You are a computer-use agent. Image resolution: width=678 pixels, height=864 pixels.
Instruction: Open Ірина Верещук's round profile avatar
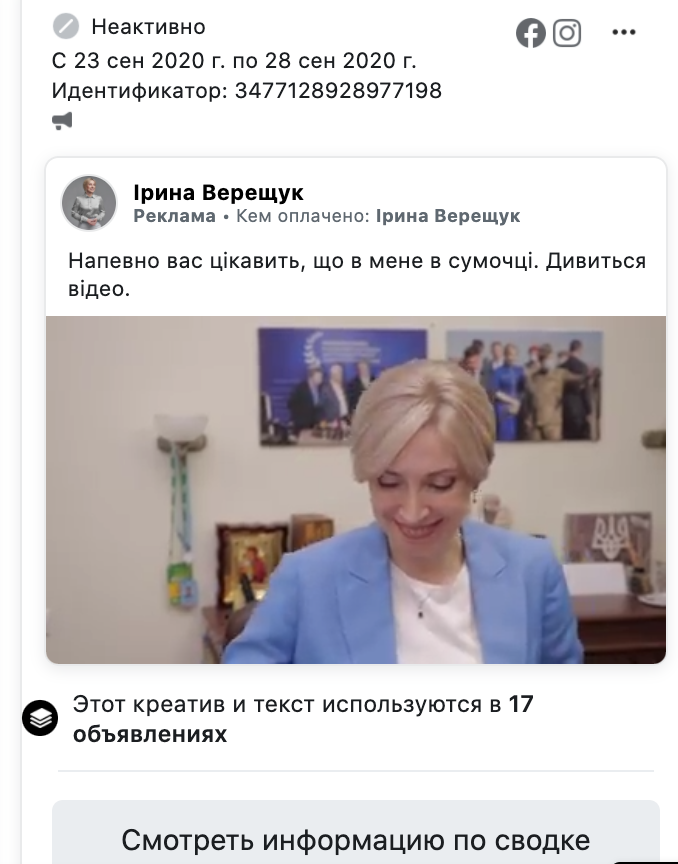[89, 203]
